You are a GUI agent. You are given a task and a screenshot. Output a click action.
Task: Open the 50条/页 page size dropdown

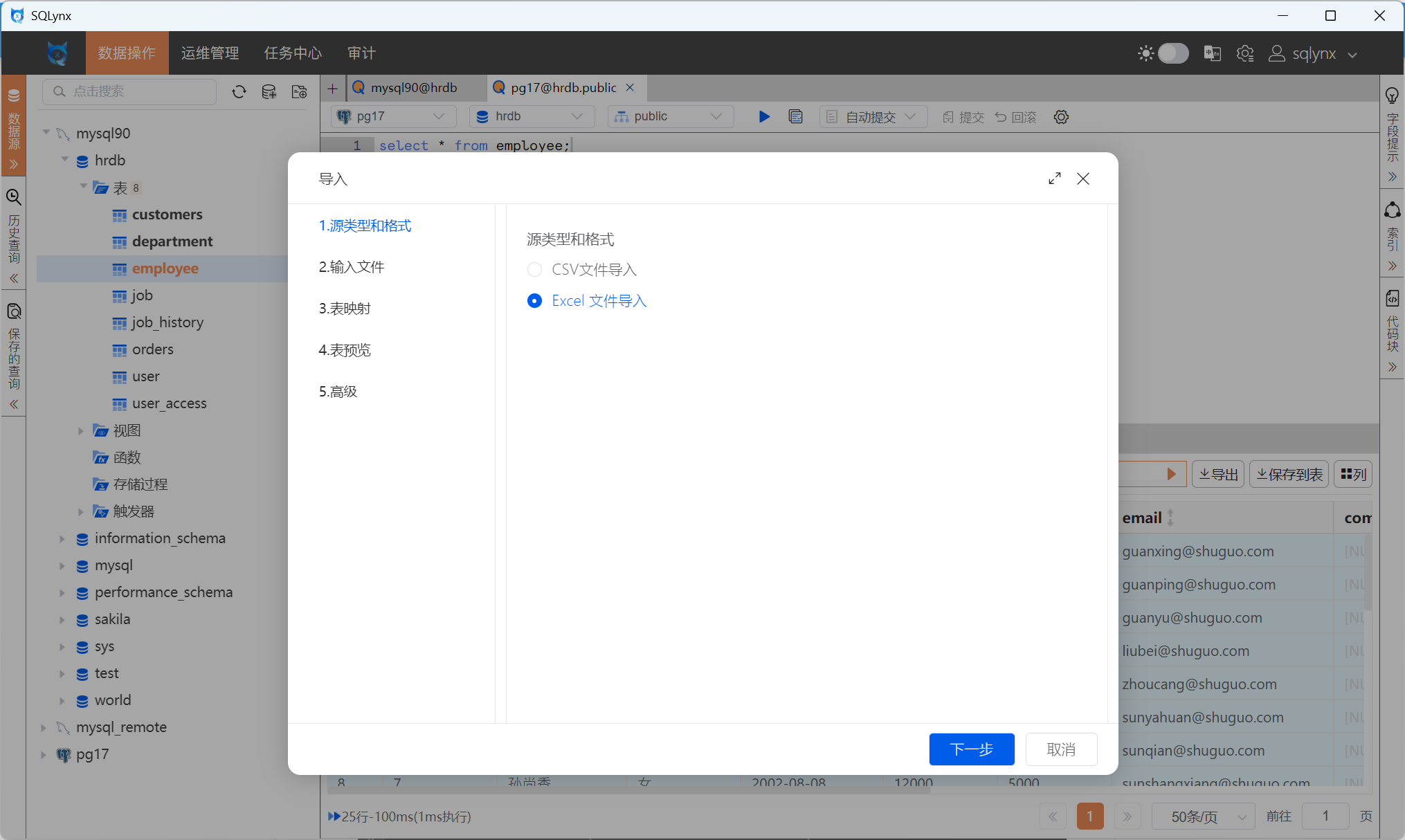pos(1203,816)
